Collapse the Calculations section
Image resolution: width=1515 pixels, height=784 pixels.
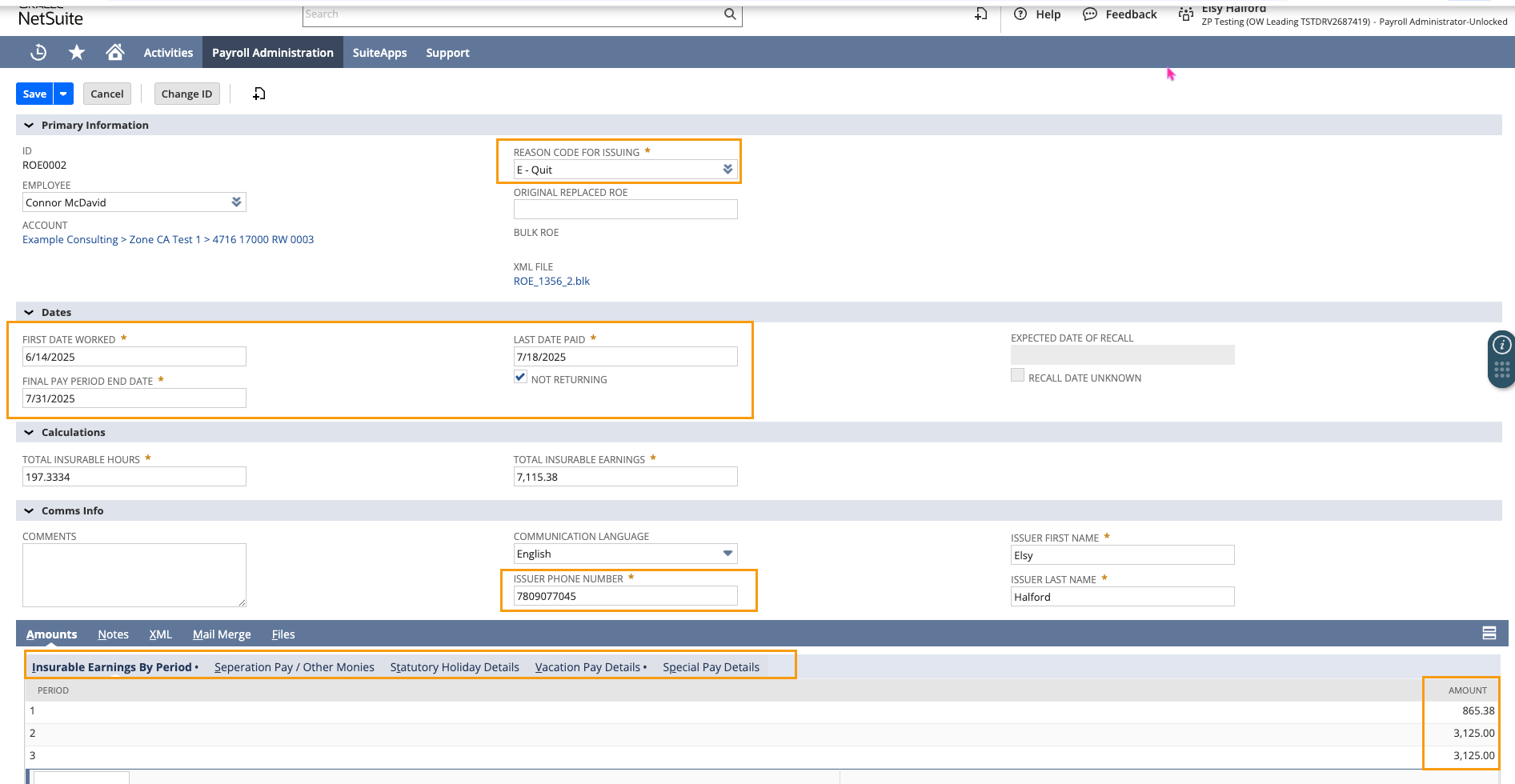point(29,433)
